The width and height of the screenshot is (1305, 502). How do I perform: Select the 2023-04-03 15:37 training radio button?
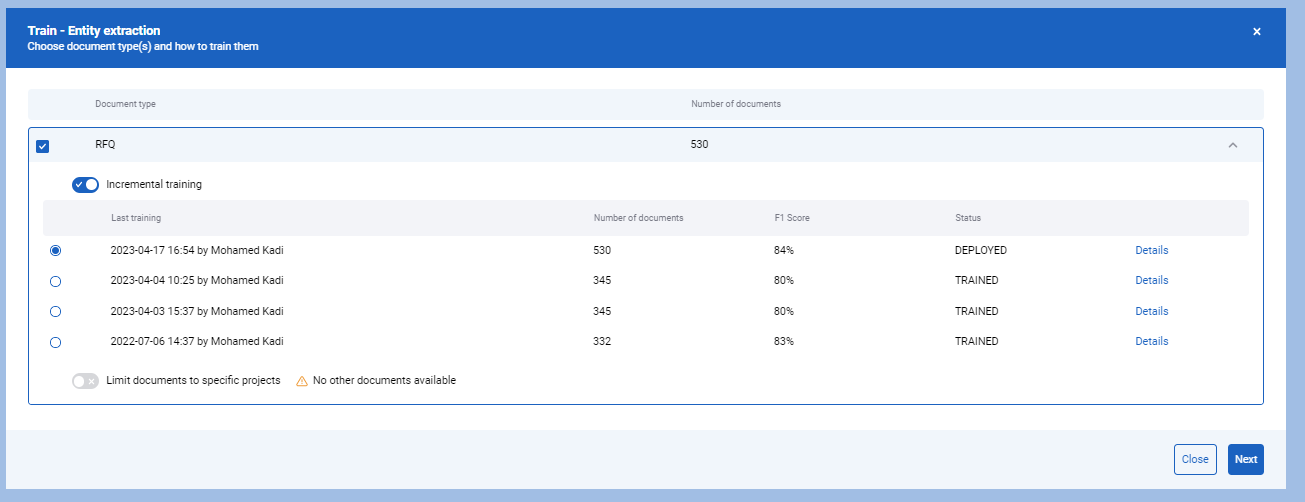pyautogui.click(x=55, y=312)
